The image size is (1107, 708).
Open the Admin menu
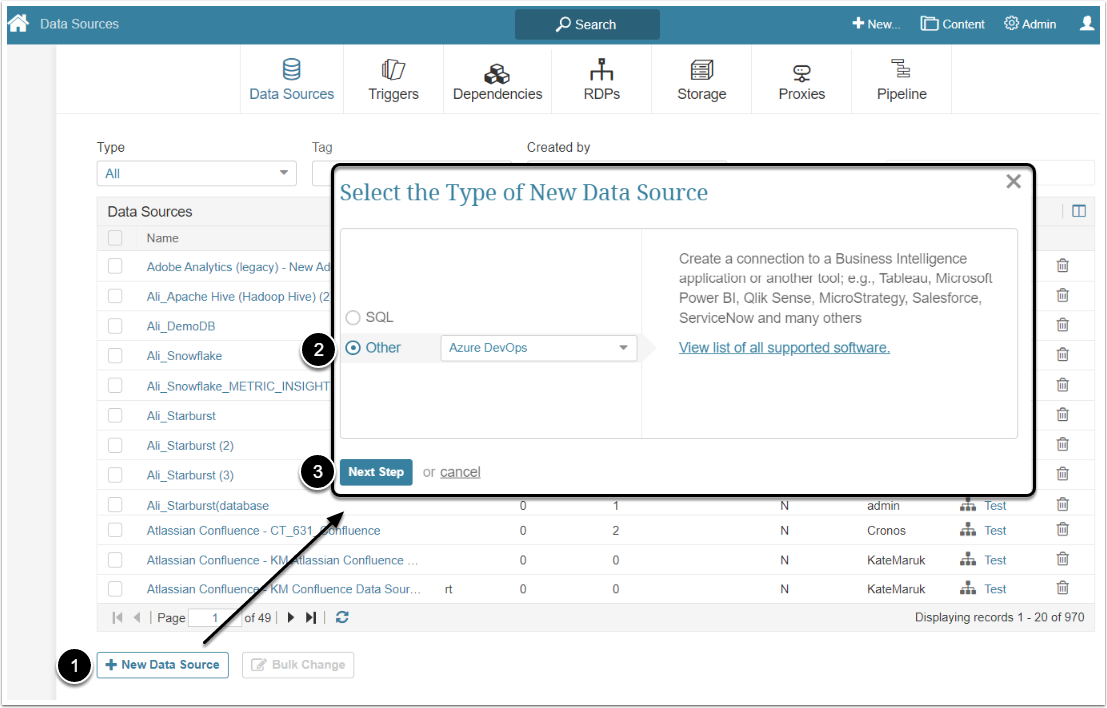1030,24
